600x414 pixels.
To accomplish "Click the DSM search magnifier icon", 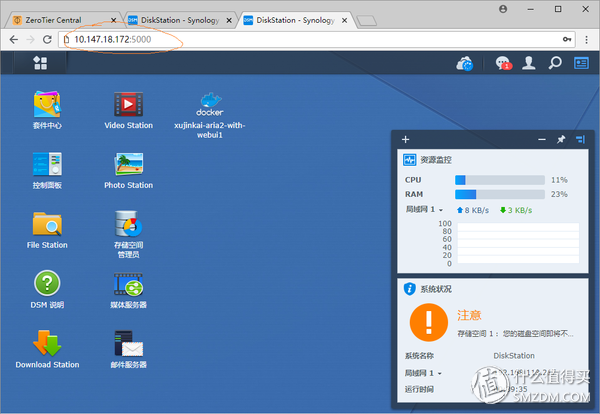I will click(x=555, y=63).
